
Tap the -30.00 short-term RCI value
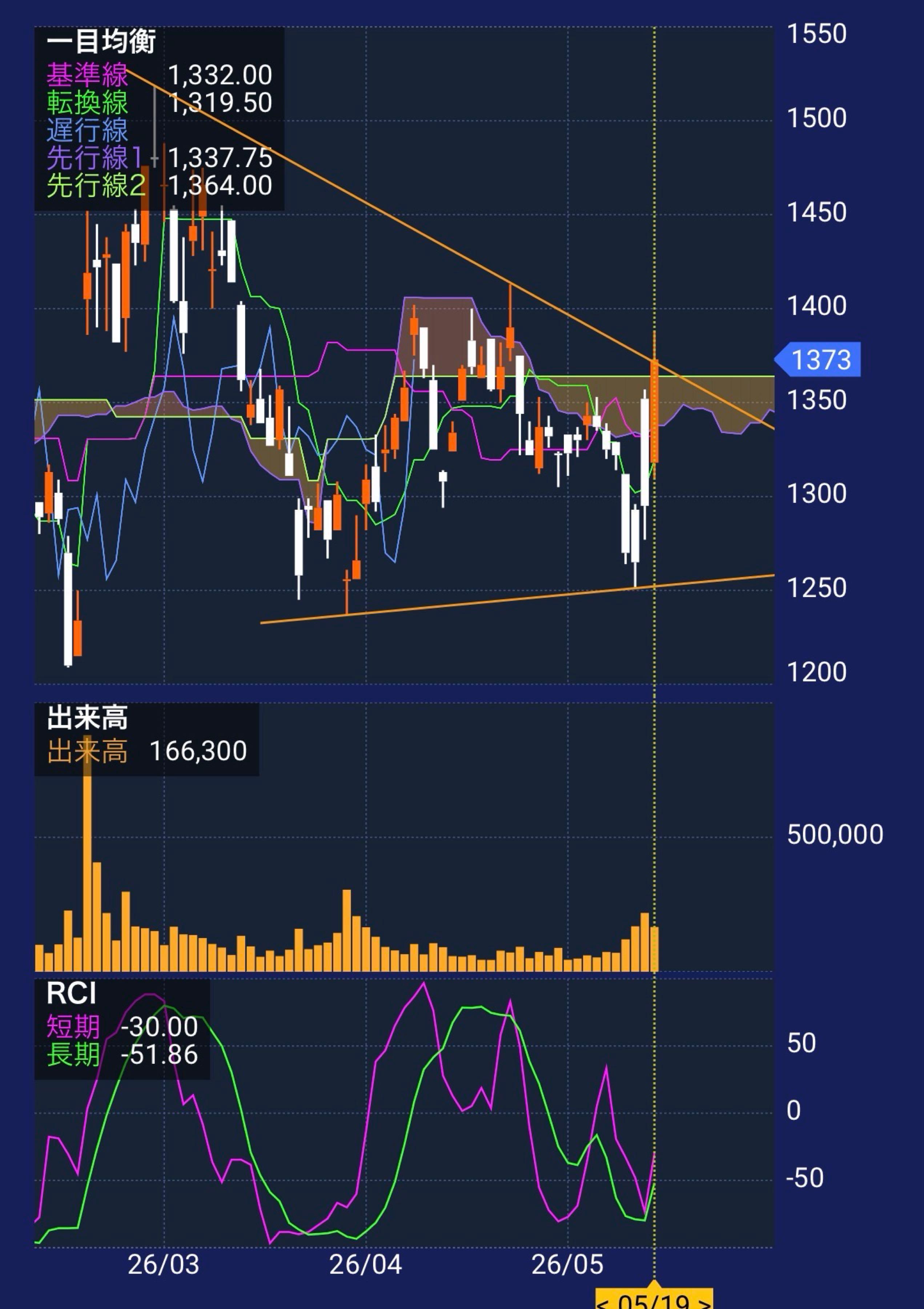click(159, 1027)
